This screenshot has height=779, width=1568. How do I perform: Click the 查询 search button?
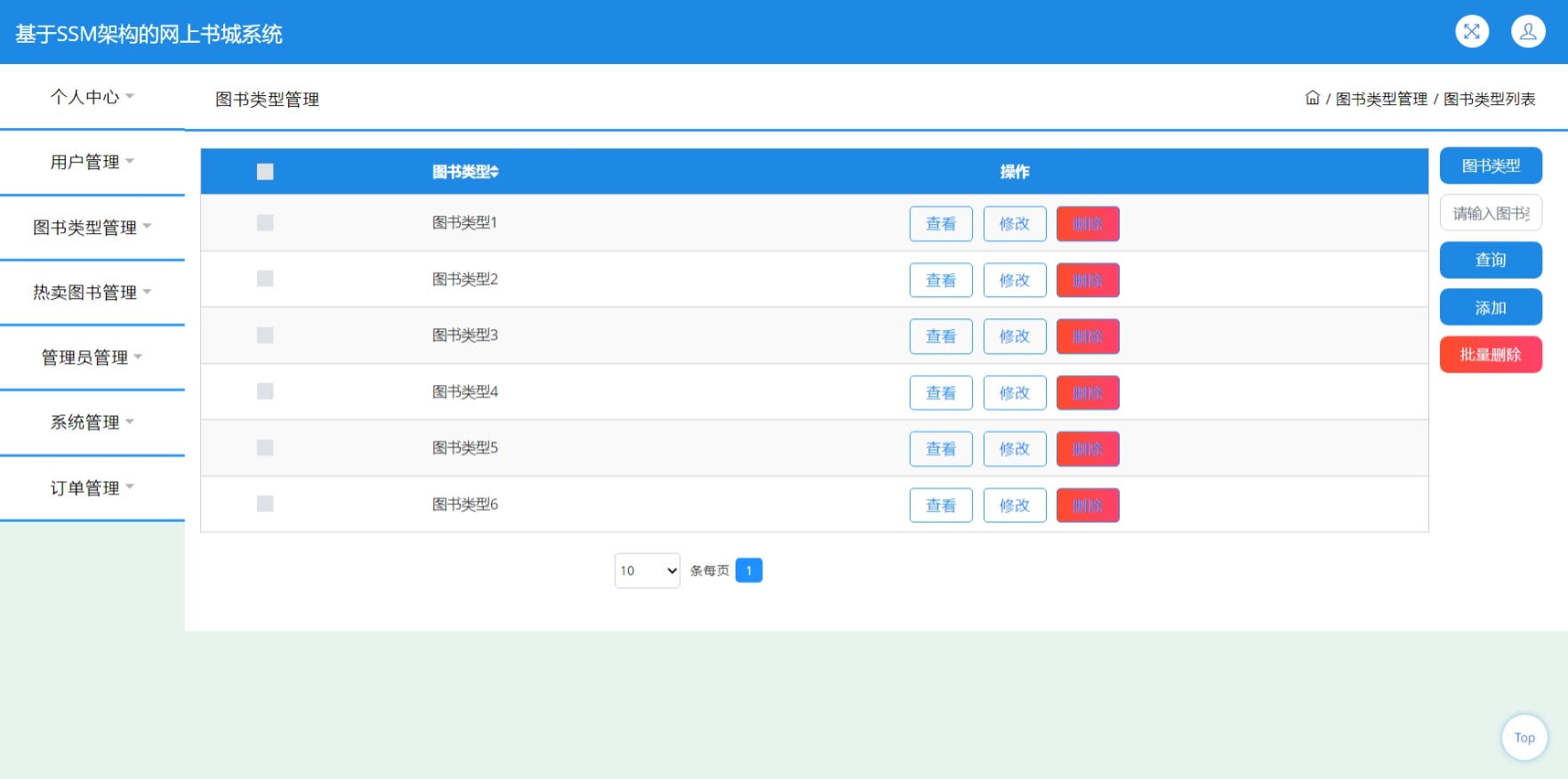[x=1491, y=260]
